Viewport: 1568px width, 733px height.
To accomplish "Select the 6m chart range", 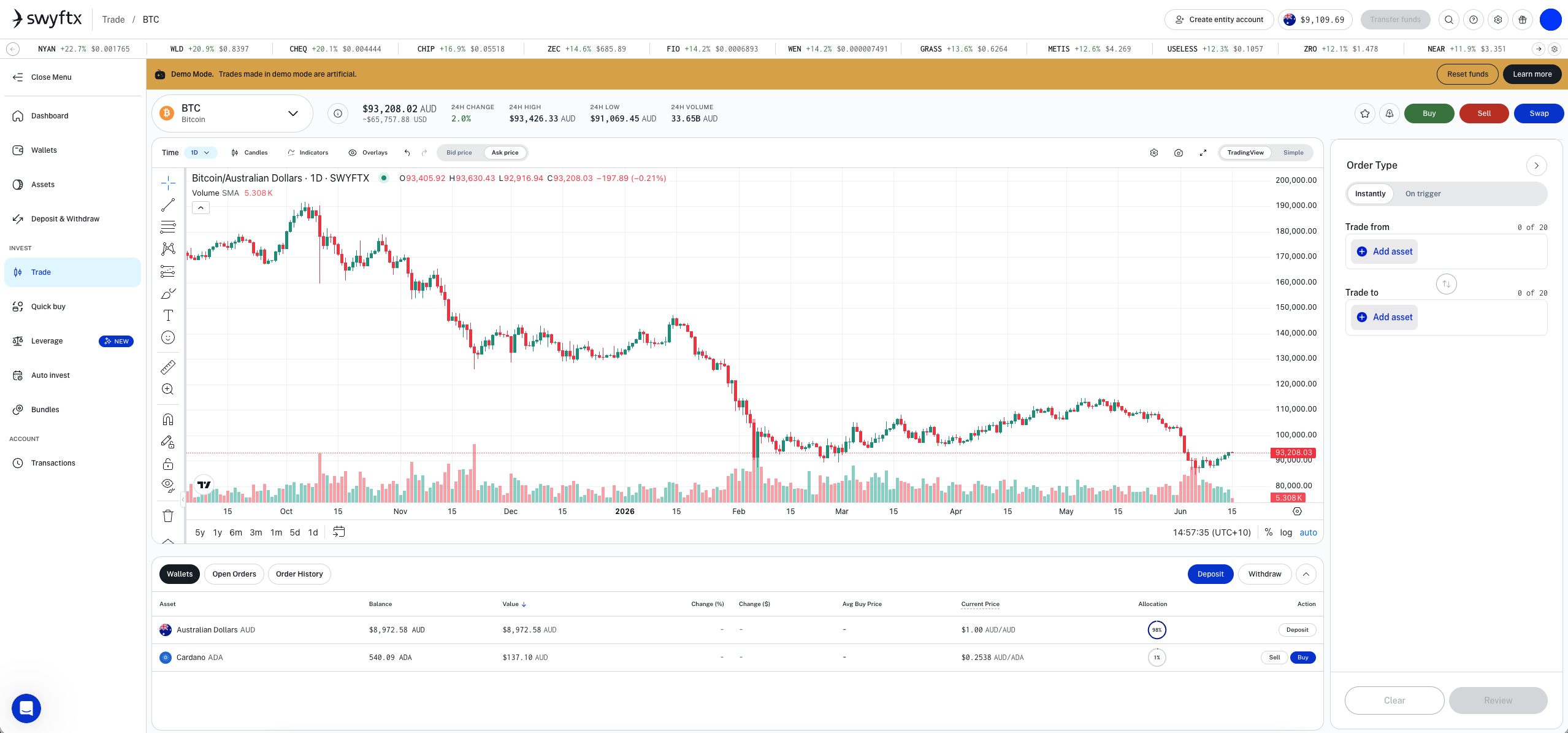I will [235, 532].
